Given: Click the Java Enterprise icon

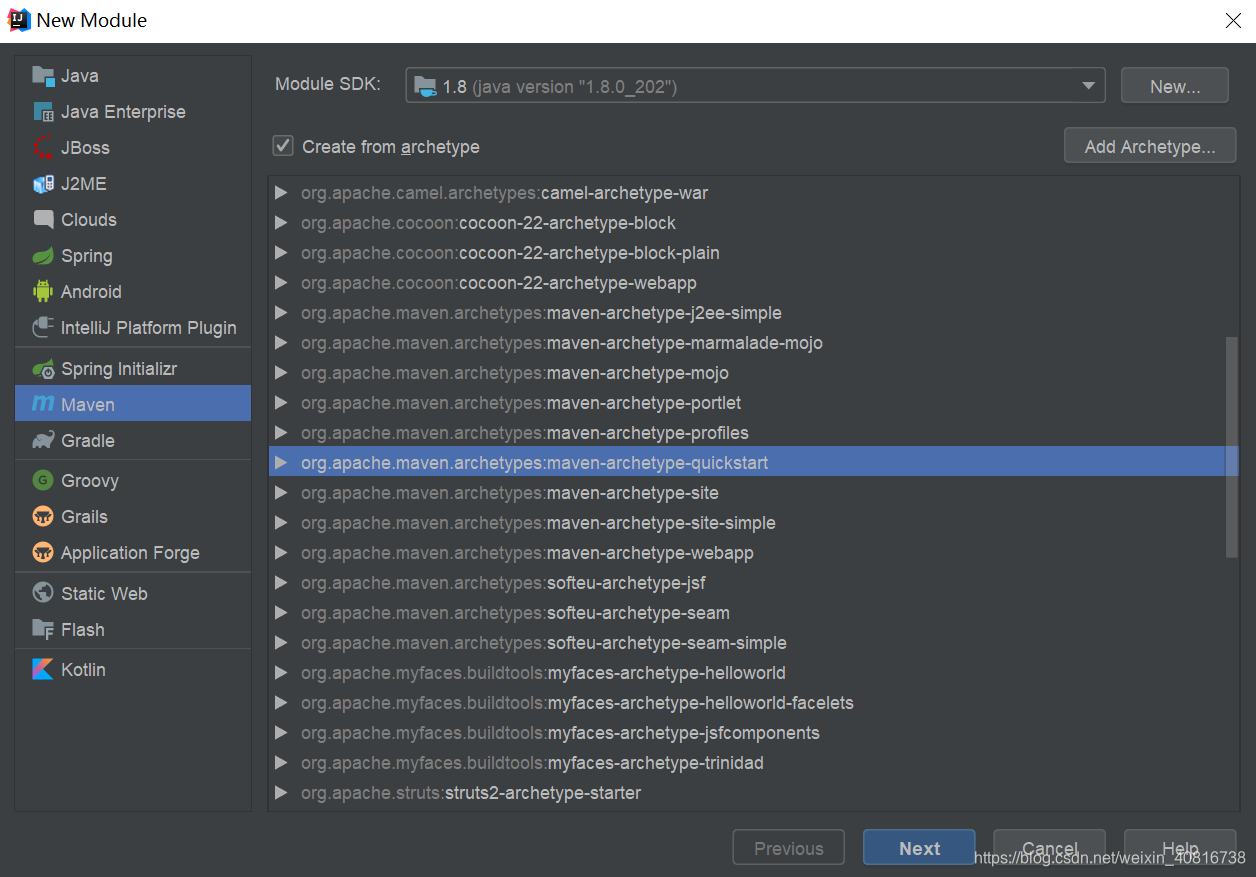Looking at the screenshot, I should pyautogui.click(x=43, y=112).
